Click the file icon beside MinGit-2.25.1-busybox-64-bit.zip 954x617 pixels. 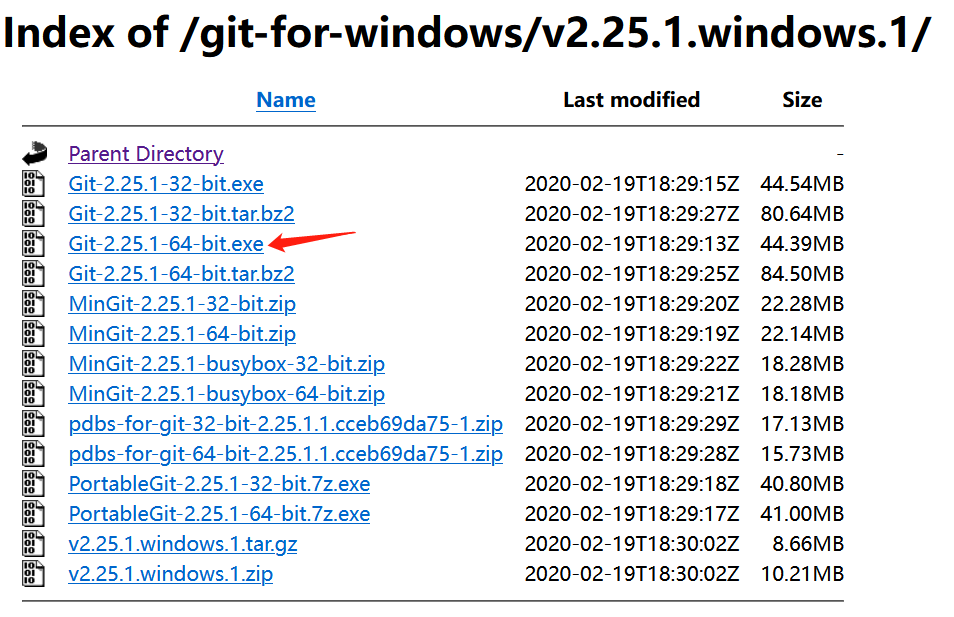(x=33, y=394)
